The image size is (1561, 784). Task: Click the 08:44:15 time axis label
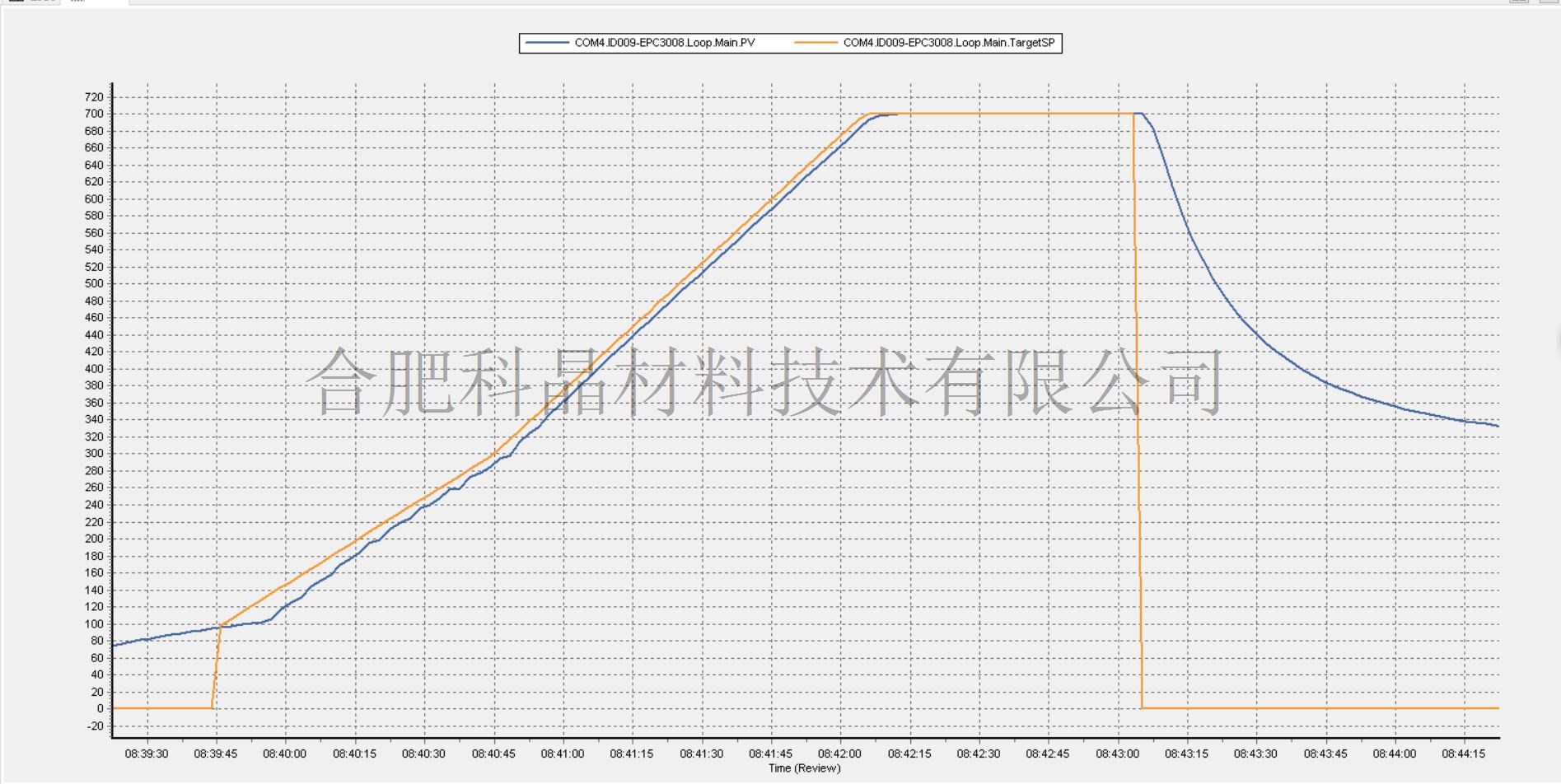click(x=1464, y=754)
